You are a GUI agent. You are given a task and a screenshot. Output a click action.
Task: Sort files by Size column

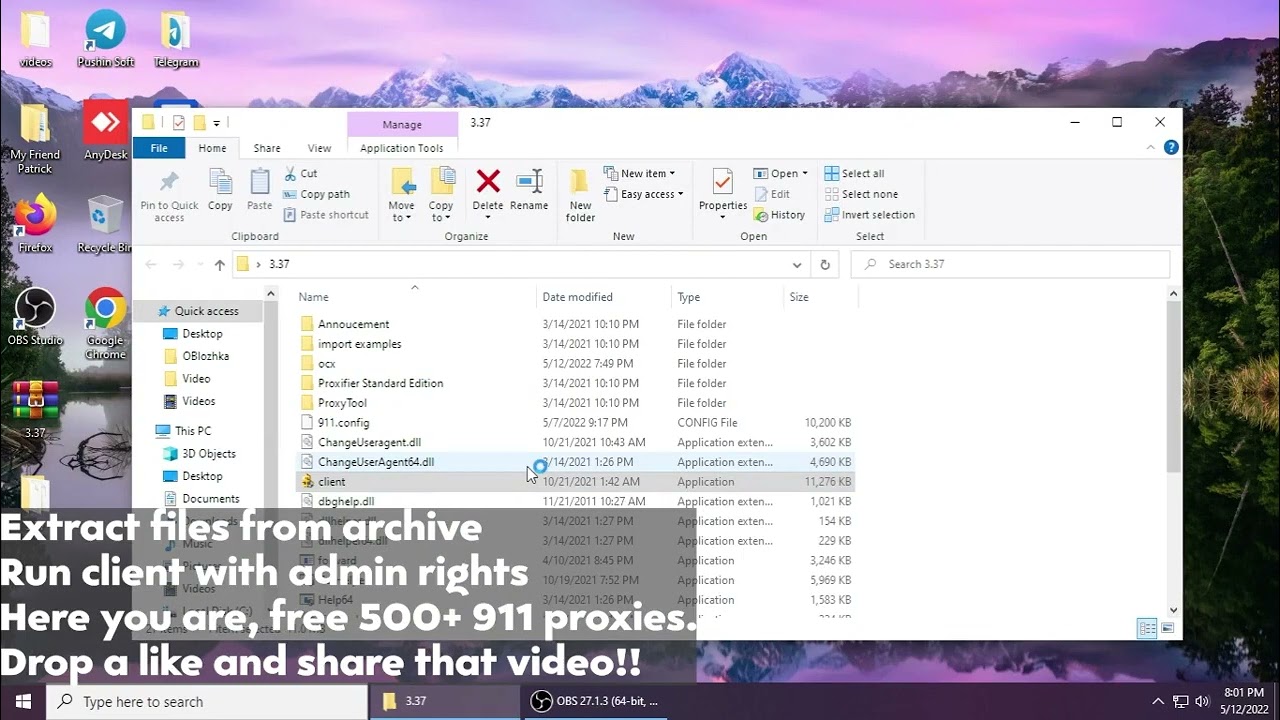click(x=820, y=297)
